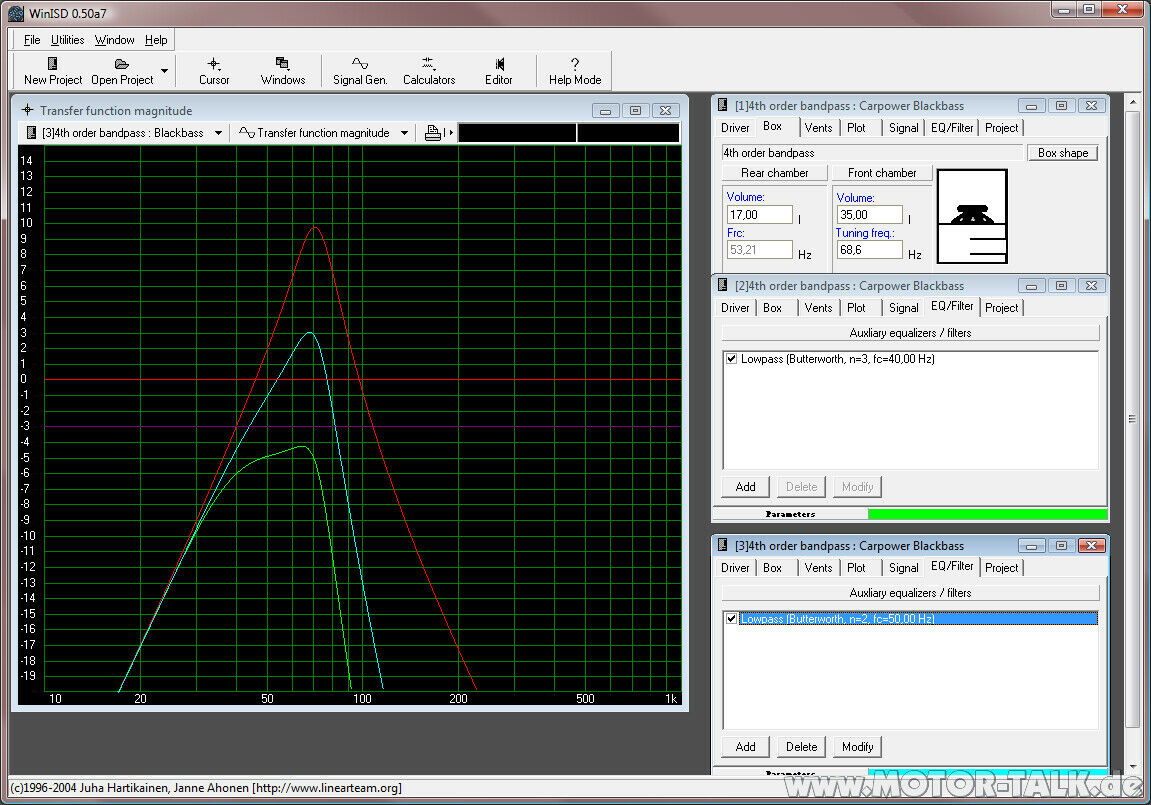Open the Transfer function magnitude graph type dropdown
This screenshot has width=1151, height=805.
(404, 133)
